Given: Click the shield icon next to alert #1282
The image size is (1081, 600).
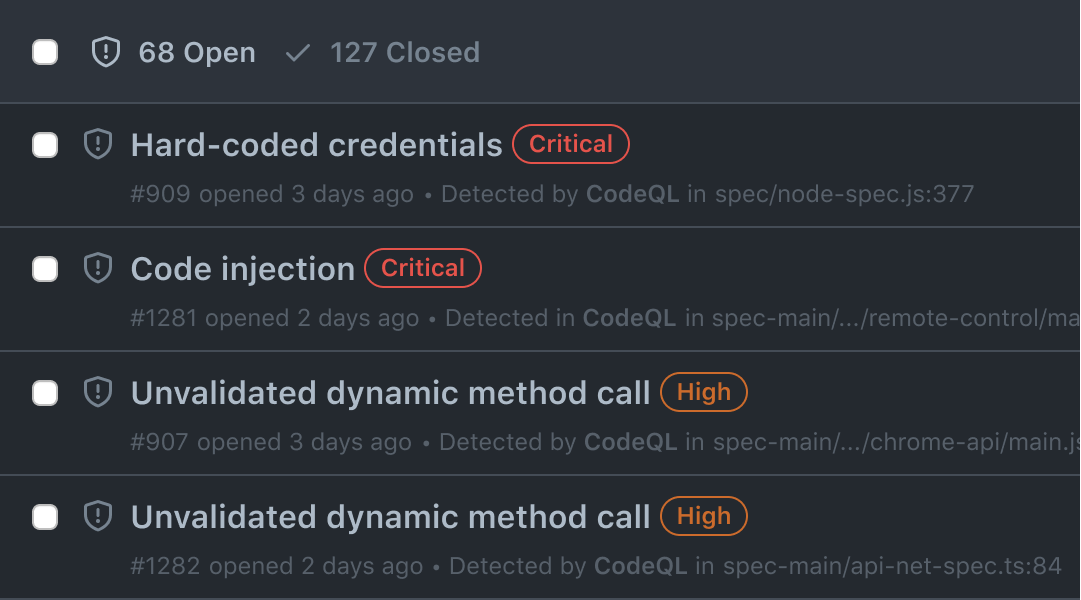Looking at the screenshot, I should [97, 517].
